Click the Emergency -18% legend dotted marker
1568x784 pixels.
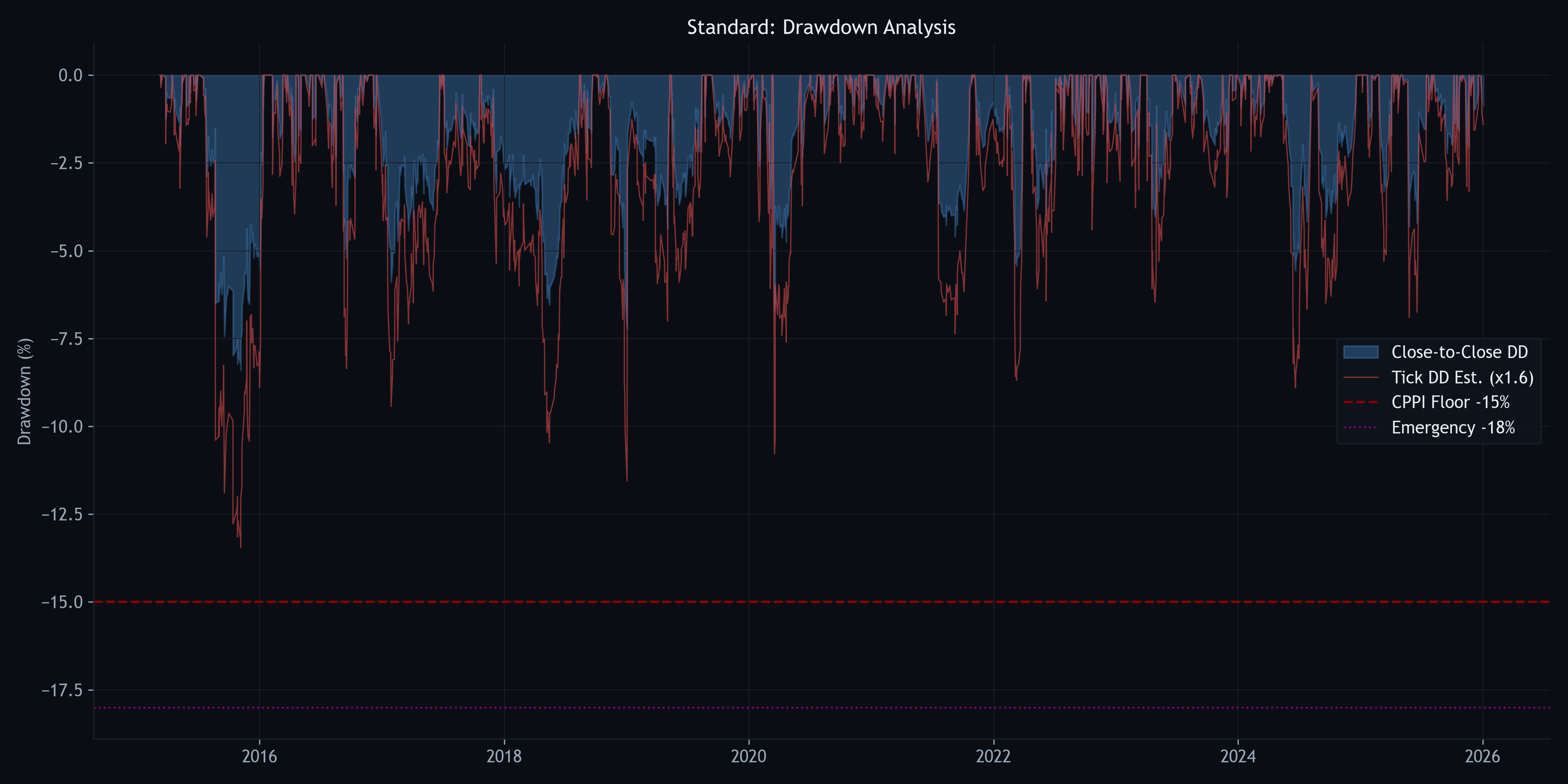pos(1360,427)
